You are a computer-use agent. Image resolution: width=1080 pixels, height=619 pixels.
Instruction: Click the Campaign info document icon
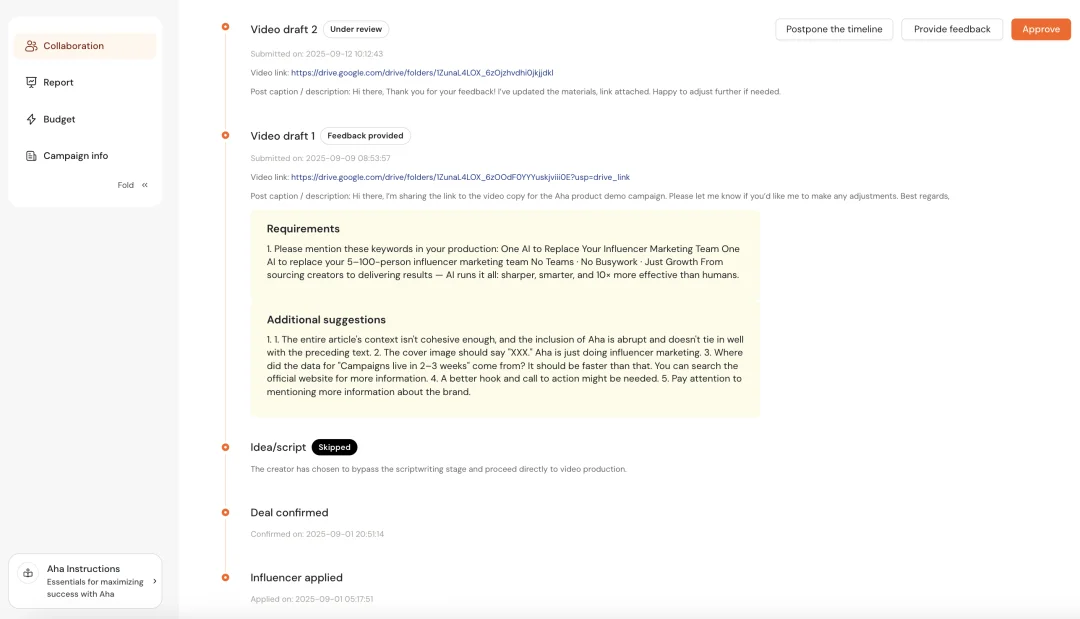pyautogui.click(x=32, y=156)
